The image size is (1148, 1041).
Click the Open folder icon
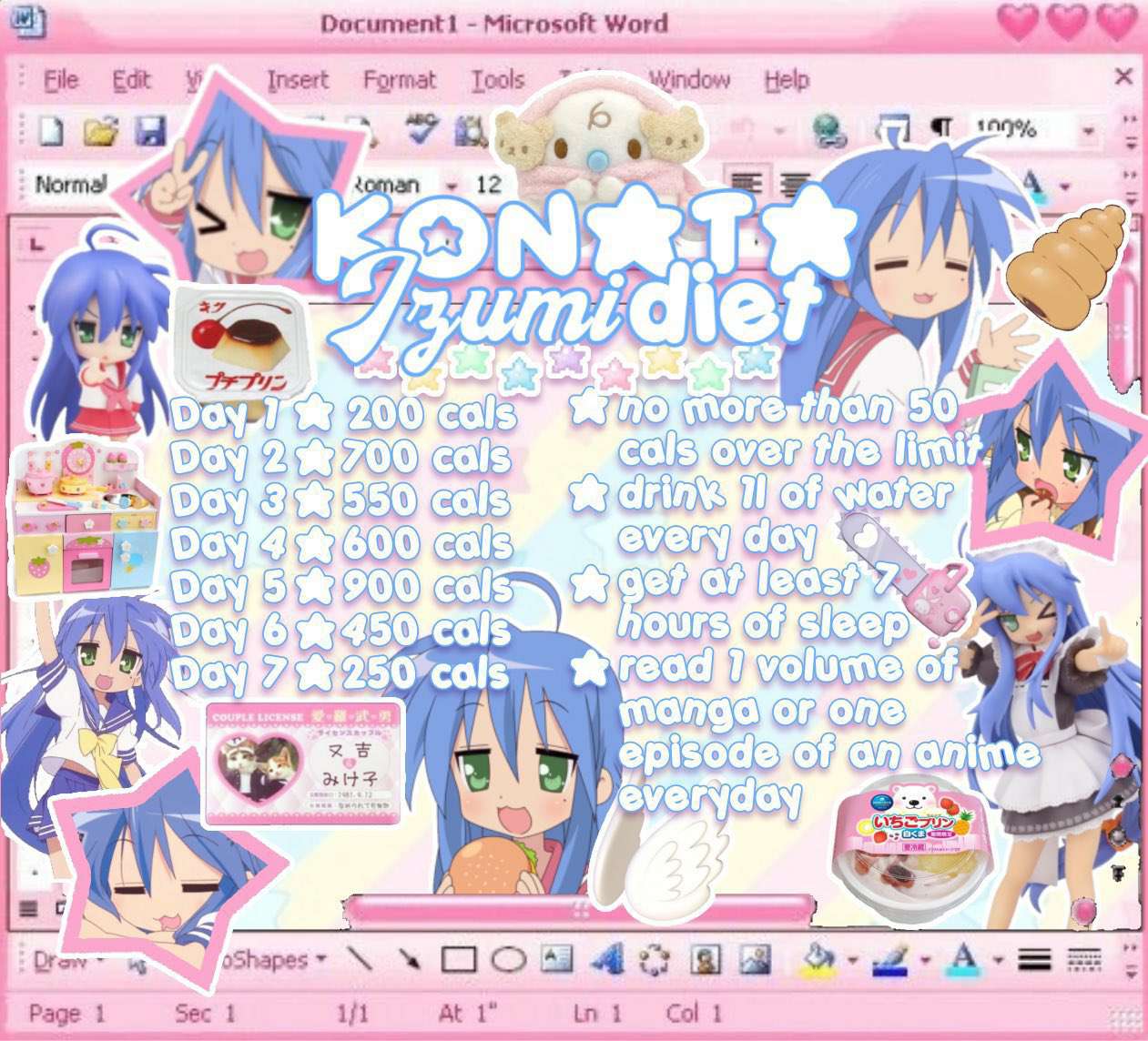[x=100, y=131]
